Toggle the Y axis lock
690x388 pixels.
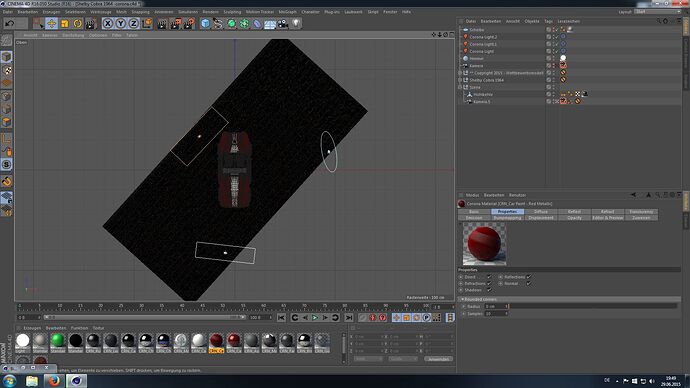pyautogui.click(x=121, y=23)
